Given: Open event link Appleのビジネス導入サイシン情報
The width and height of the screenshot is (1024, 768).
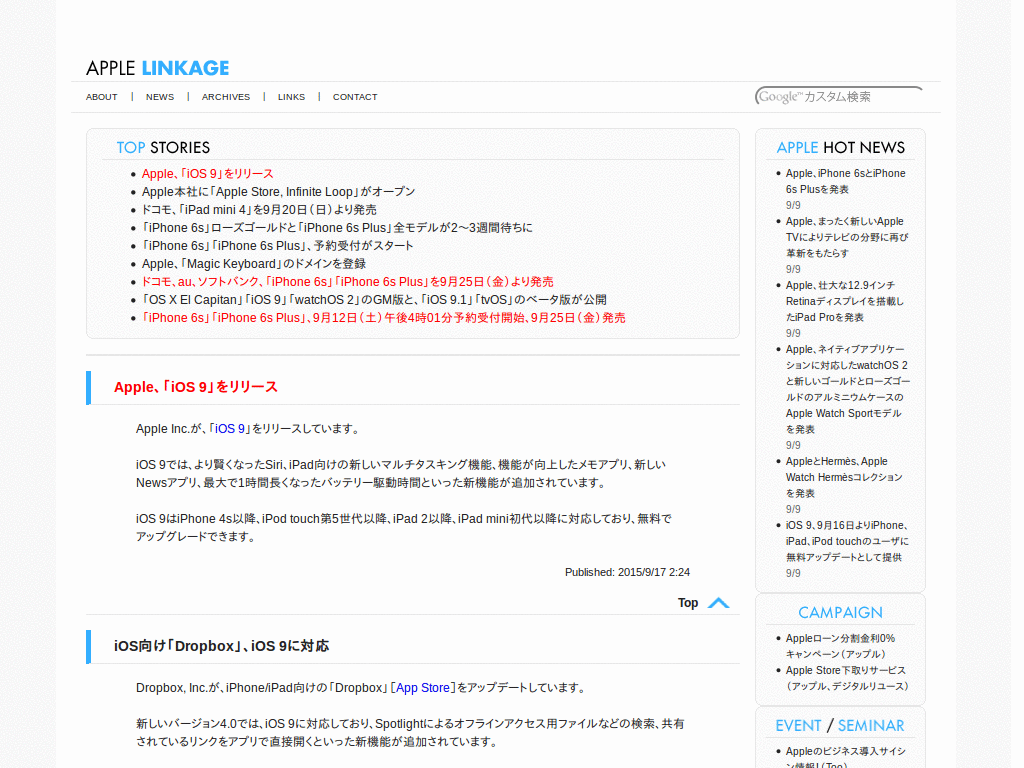Looking at the screenshot, I should [x=845, y=758].
